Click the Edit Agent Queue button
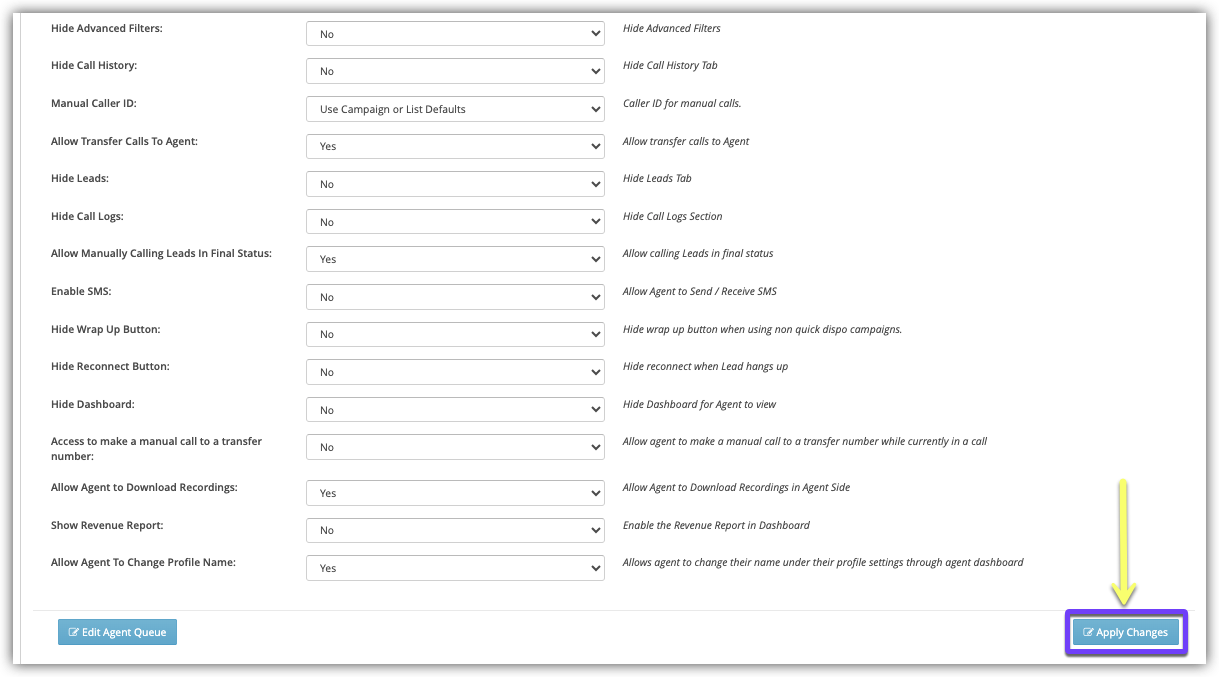The height and width of the screenshot is (677, 1219). [x=117, y=632]
